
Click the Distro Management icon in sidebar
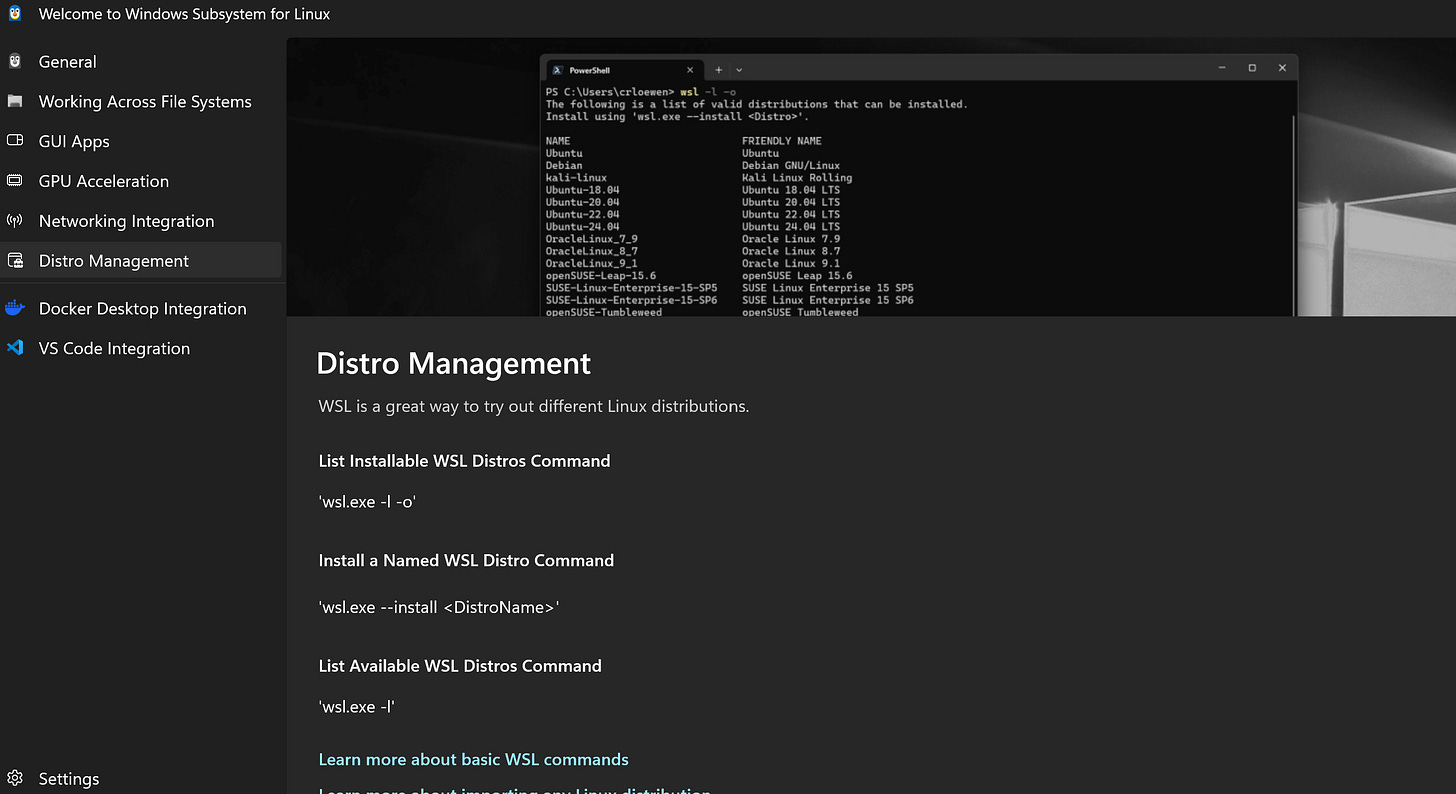15,261
